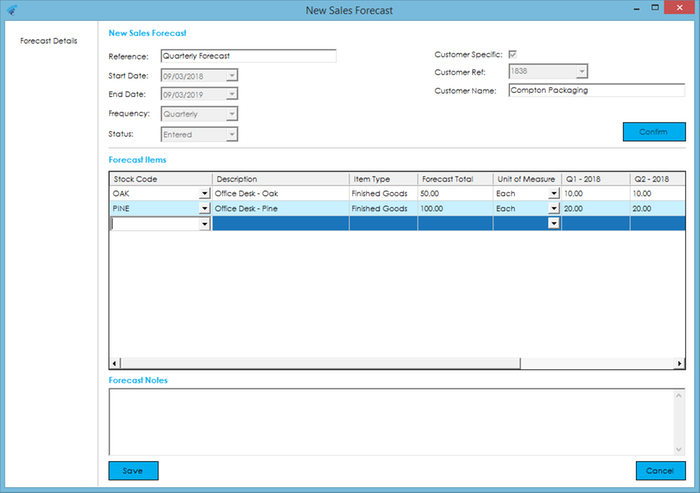Click the grid's scroll right arrow

click(679, 363)
